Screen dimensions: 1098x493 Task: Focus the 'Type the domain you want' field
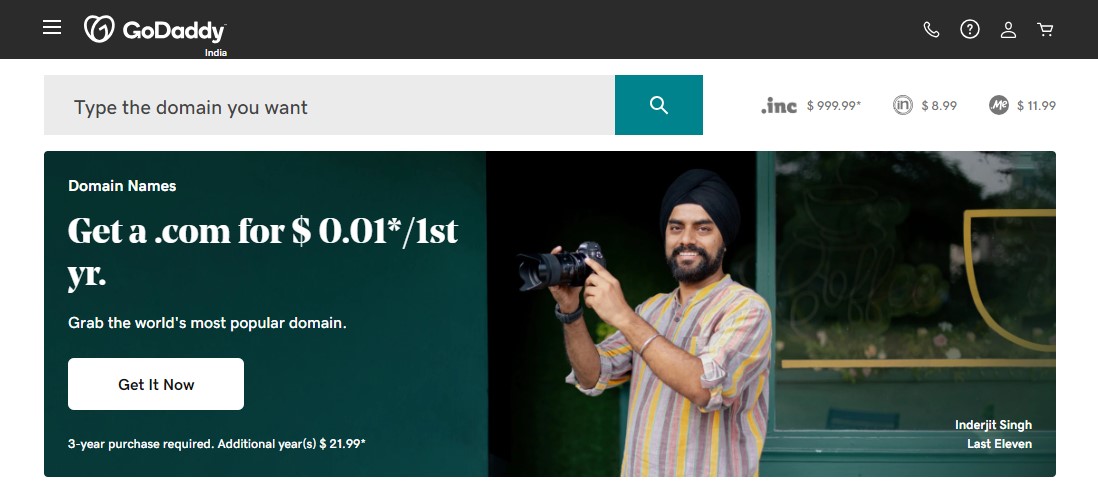[x=329, y=105]
